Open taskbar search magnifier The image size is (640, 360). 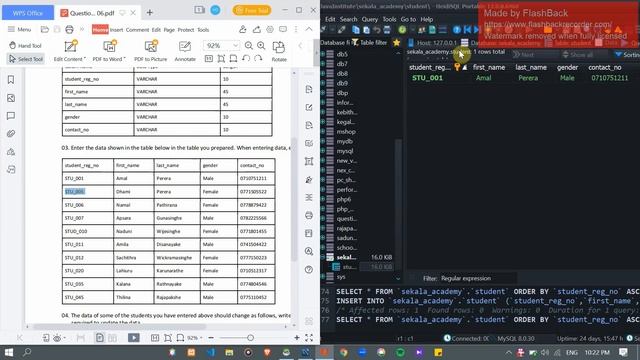click(x=27, y=352)
